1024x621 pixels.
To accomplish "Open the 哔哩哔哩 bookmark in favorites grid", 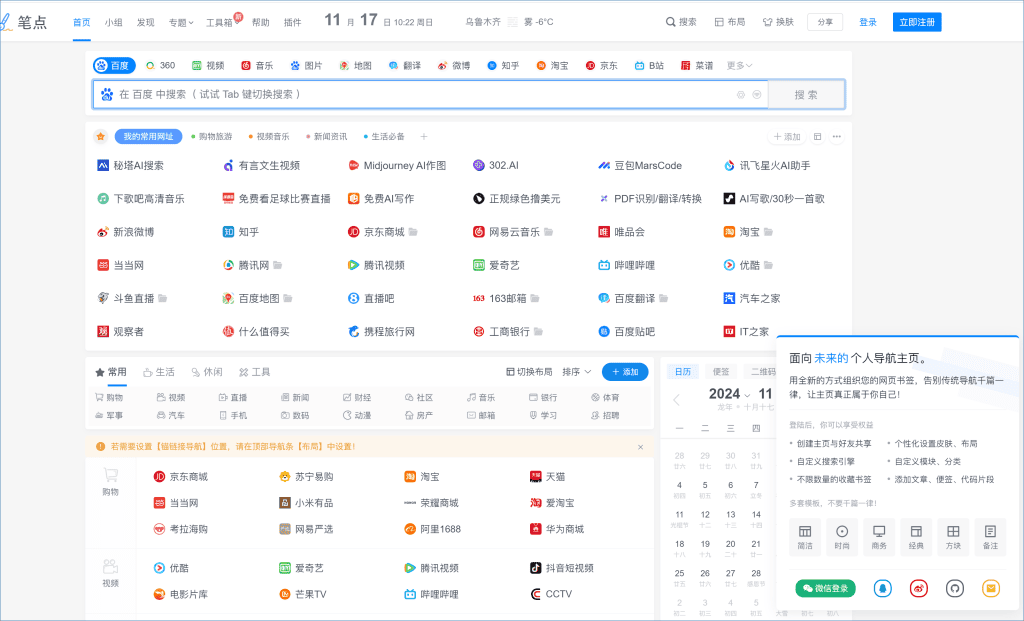I will [626, 265].
